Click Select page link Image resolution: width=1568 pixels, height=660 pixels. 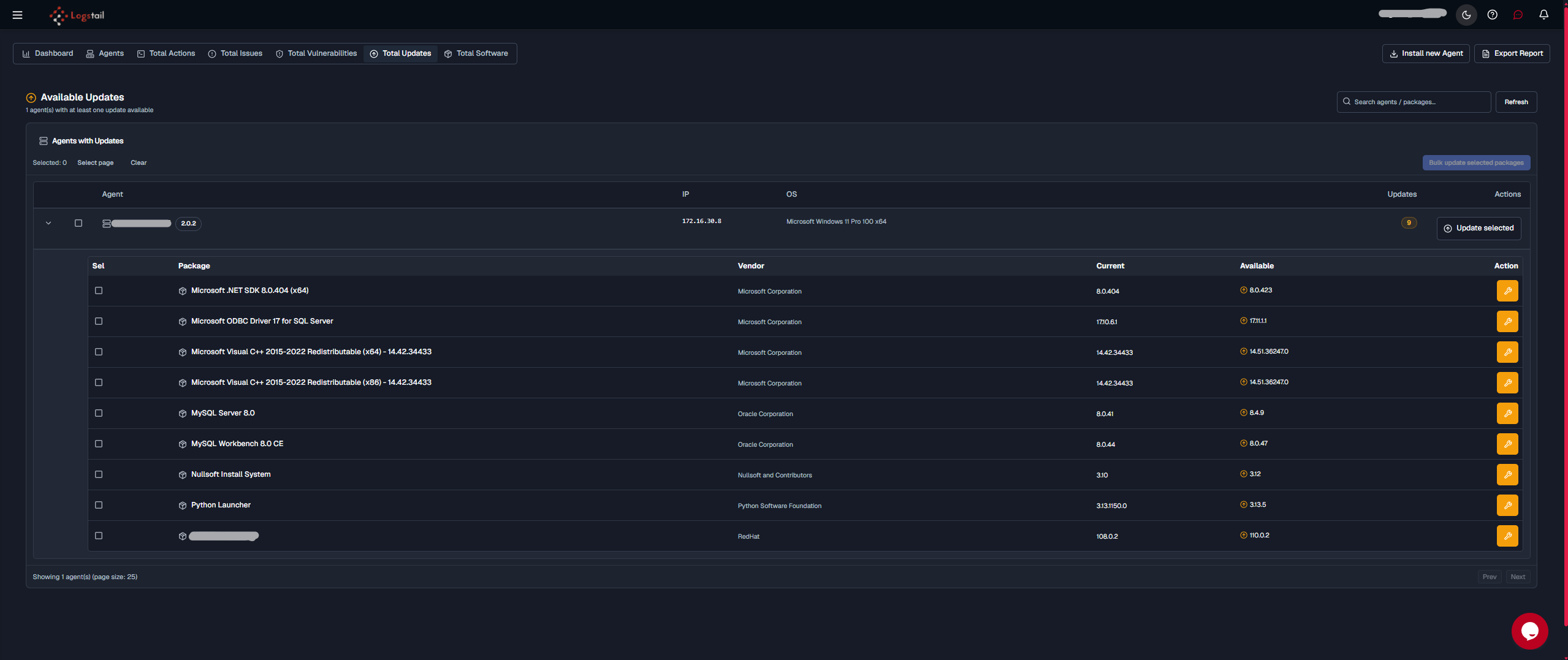point(95,162)
